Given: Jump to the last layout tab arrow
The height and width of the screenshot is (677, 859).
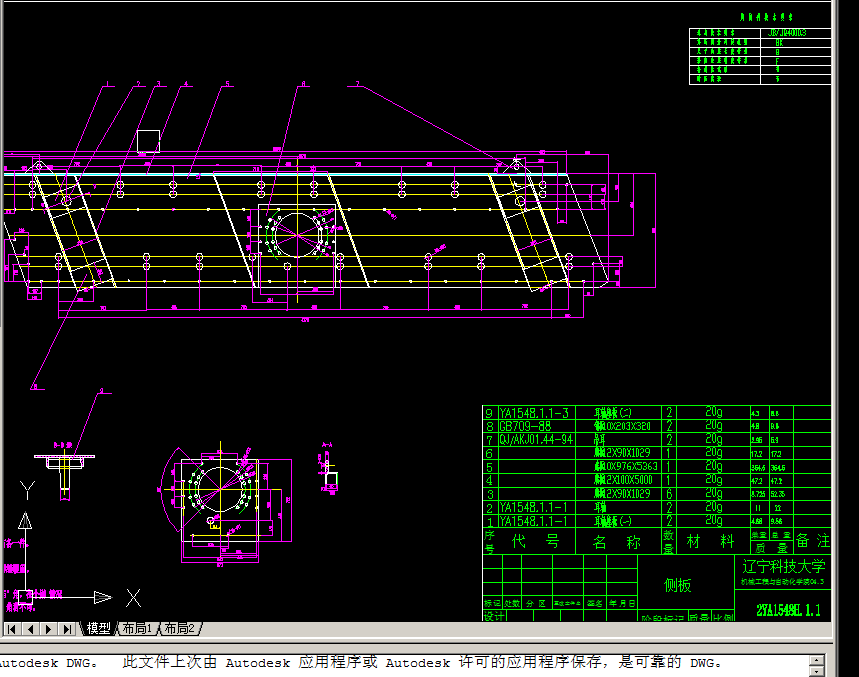Looking at the screenshot, I should [67, 629].
